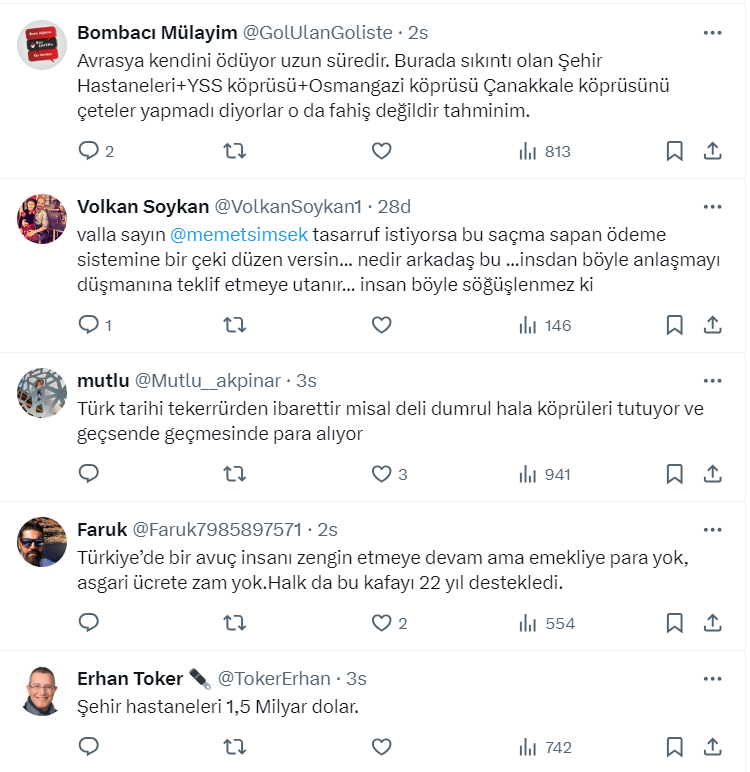Like Bombacı Mülayim's tweet

[381, 151]
